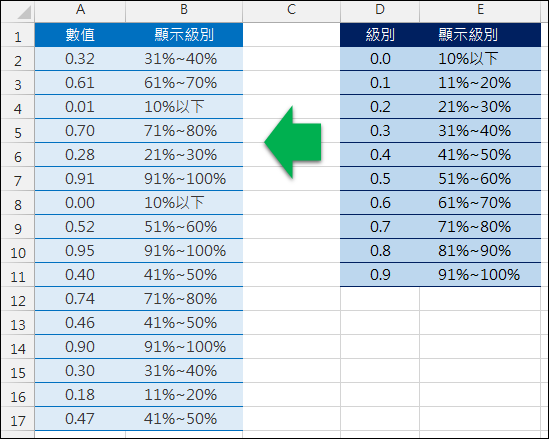This screenshot has height=439, width=549.
Task: Click the 級別 header cell in column D
Action: click(x=380, y=35)
